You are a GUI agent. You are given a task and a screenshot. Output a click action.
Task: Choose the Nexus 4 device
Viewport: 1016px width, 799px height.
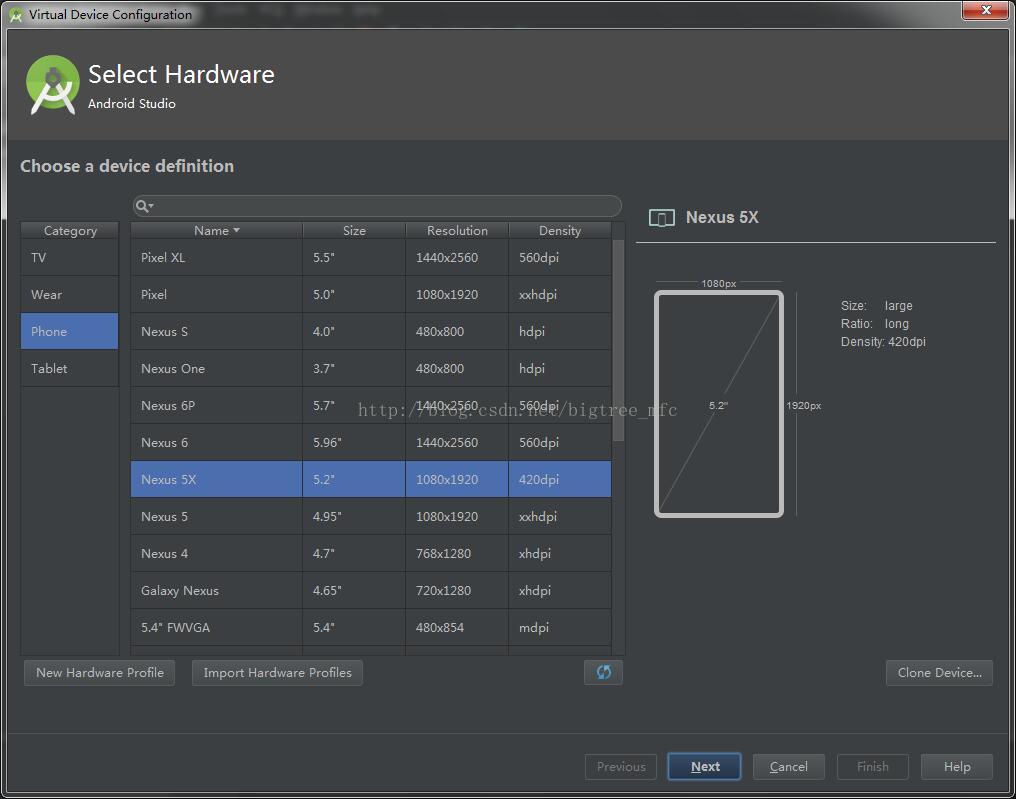(x=371, y=553)
